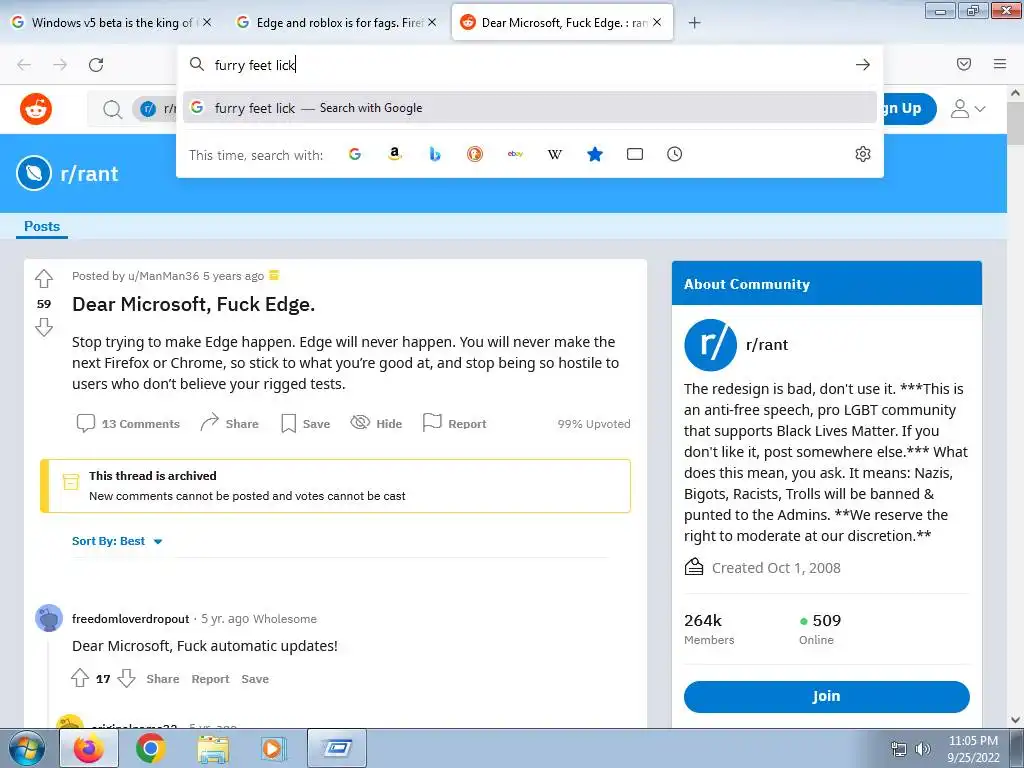The image size is (1024, 768).
Task: Search open tabs using the tab icon
Action: pos(635,154)
